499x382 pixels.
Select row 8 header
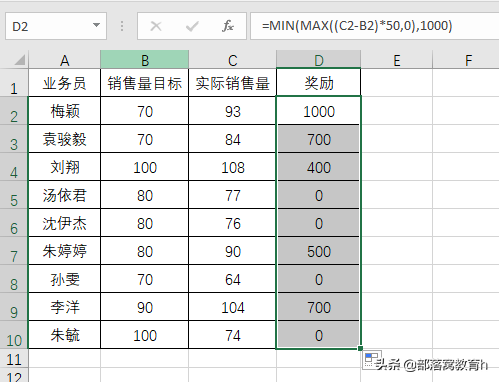pos(14,279)
